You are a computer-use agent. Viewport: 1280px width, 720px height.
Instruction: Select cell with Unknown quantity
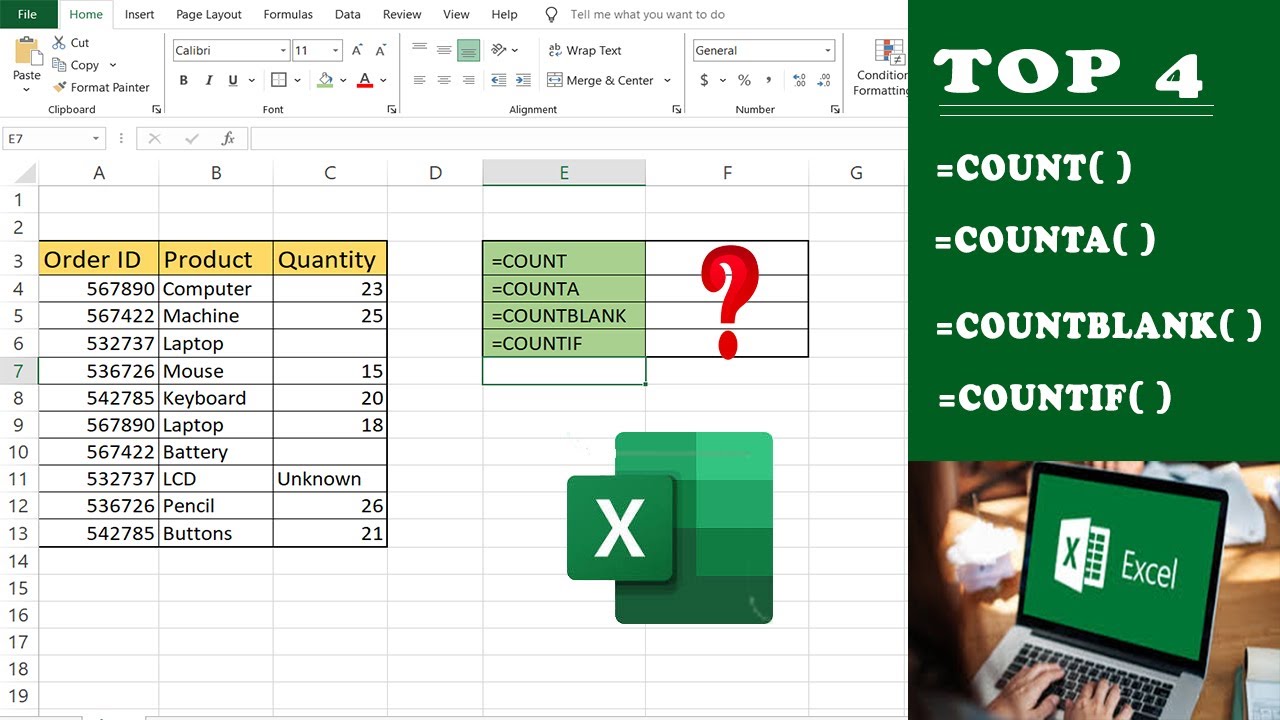click(x=330, y=479)
